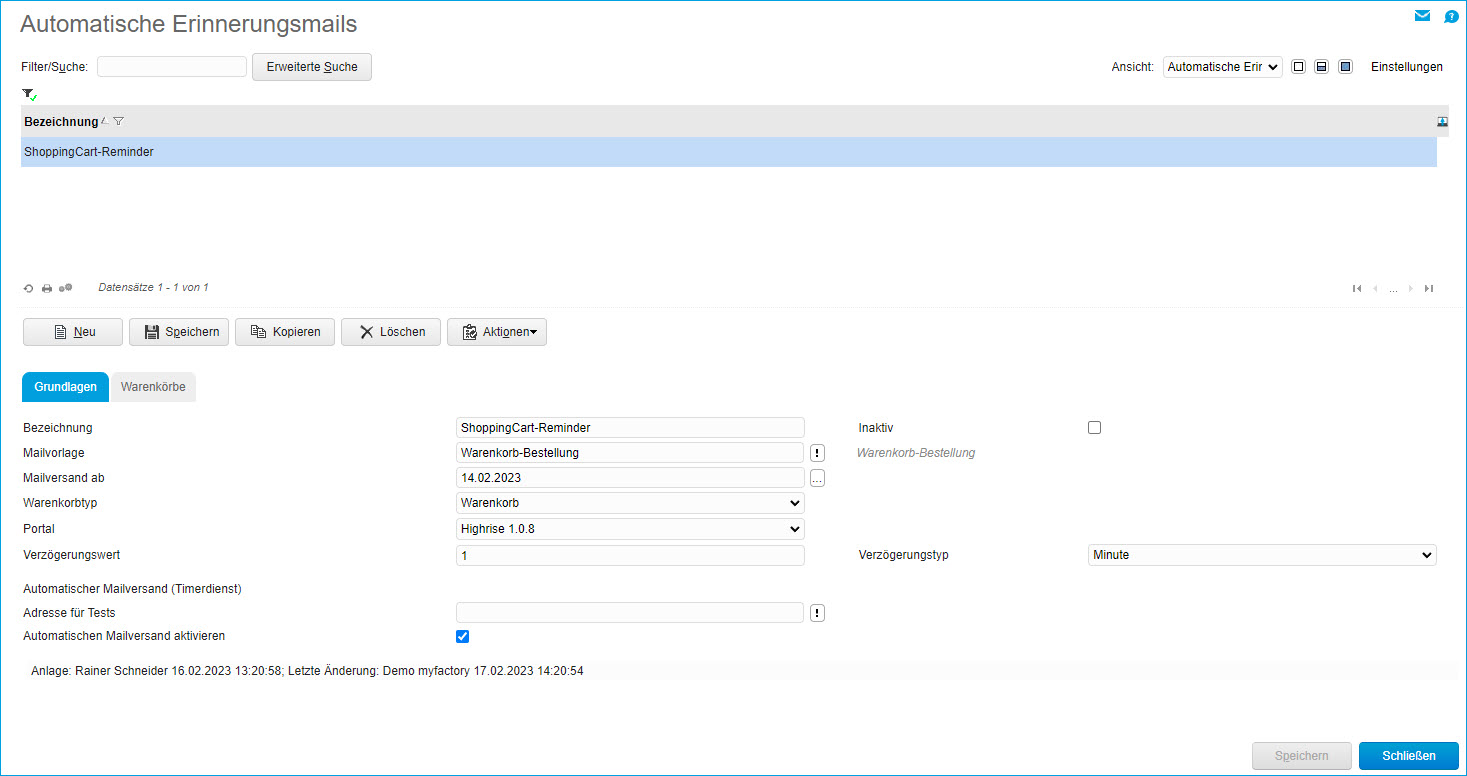Open the Warenkorbtyp dropdown
Image resolution: width=1467 pixels, height=776 pixels.
(x=630, y=503)
